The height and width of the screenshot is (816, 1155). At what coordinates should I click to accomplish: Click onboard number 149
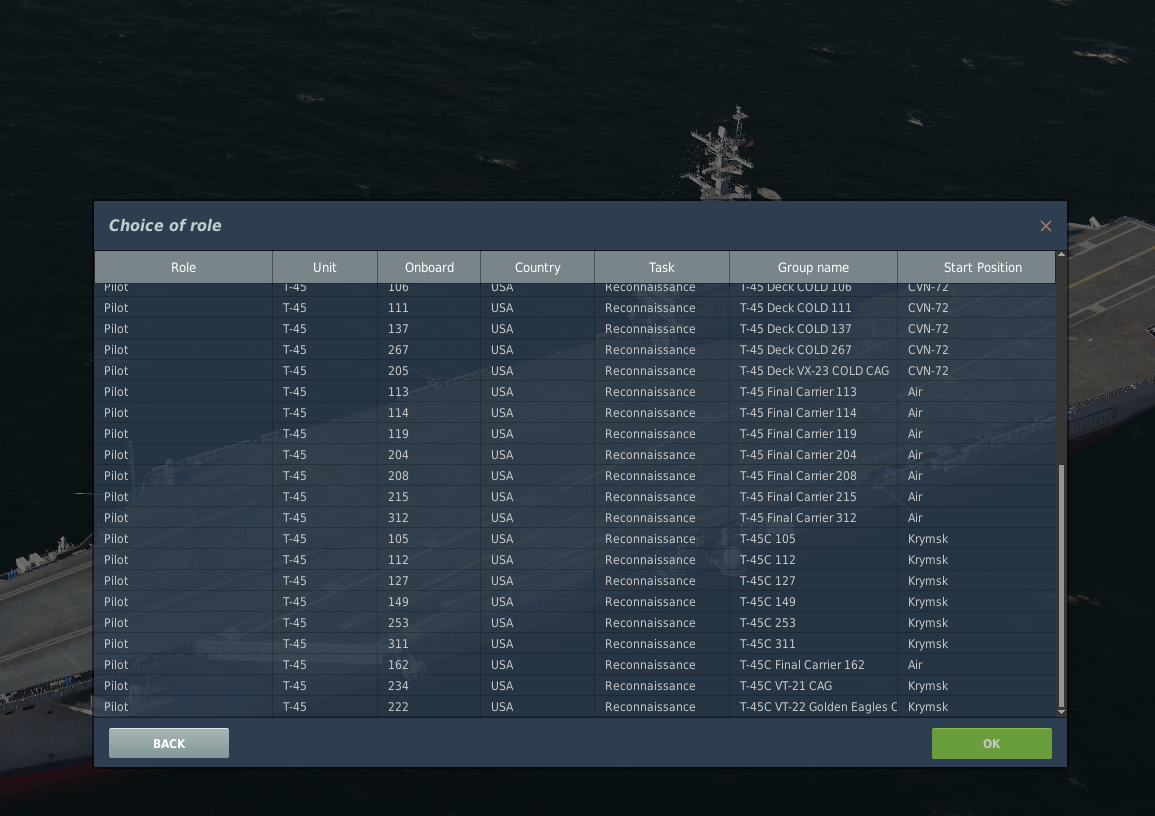click(x=398, y=602)
